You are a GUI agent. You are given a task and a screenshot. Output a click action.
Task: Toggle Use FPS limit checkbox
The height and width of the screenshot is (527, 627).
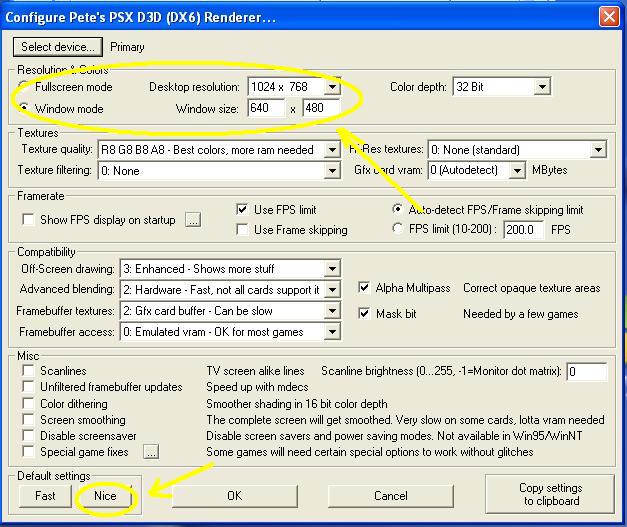[x=242, y=210]
